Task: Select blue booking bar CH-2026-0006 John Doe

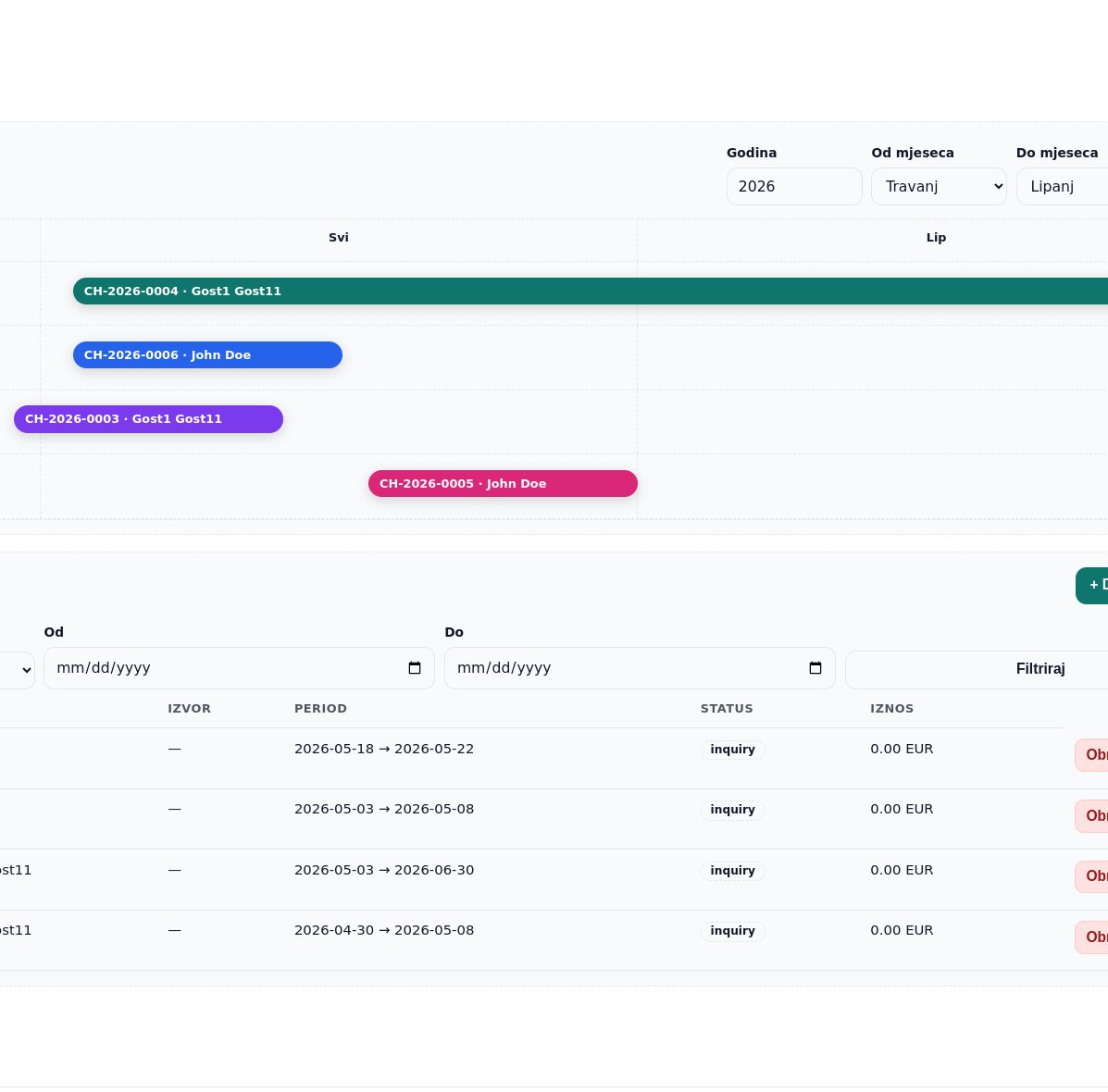Action: click(x=207, y=354)
